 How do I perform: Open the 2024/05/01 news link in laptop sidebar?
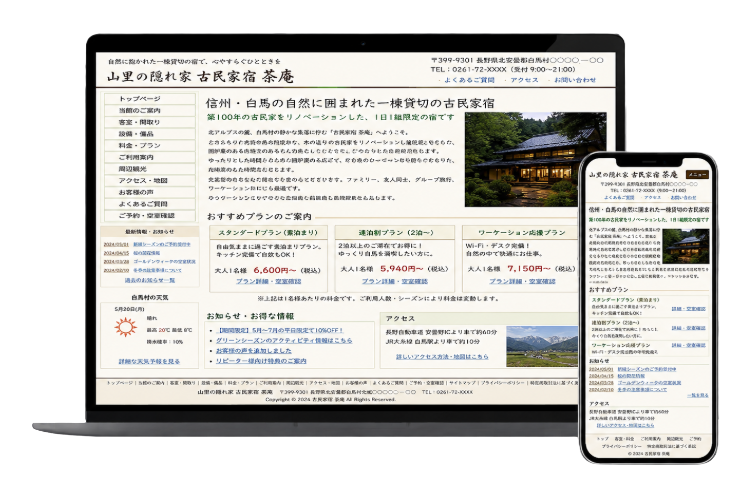[162, 245]
